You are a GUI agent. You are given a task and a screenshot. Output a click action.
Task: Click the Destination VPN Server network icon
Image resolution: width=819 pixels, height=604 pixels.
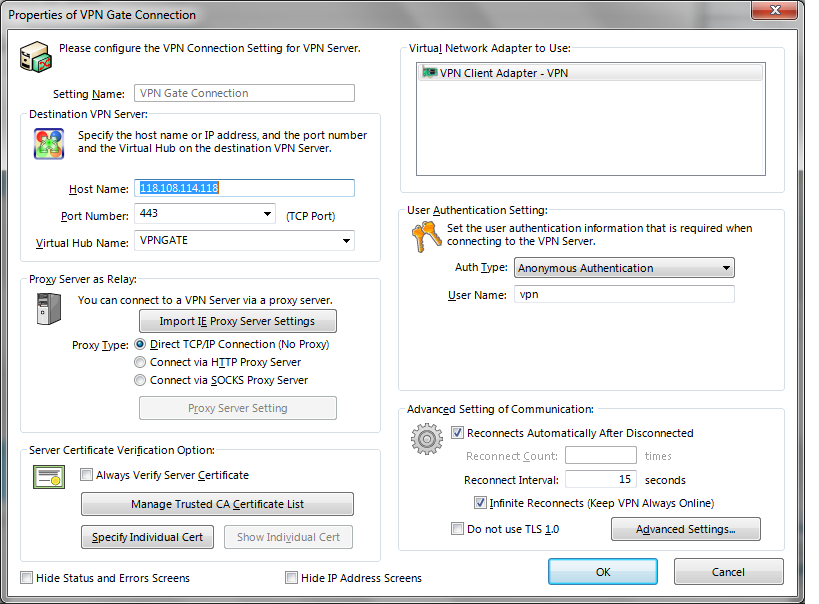pyautogui.click(x=49, y=144)
